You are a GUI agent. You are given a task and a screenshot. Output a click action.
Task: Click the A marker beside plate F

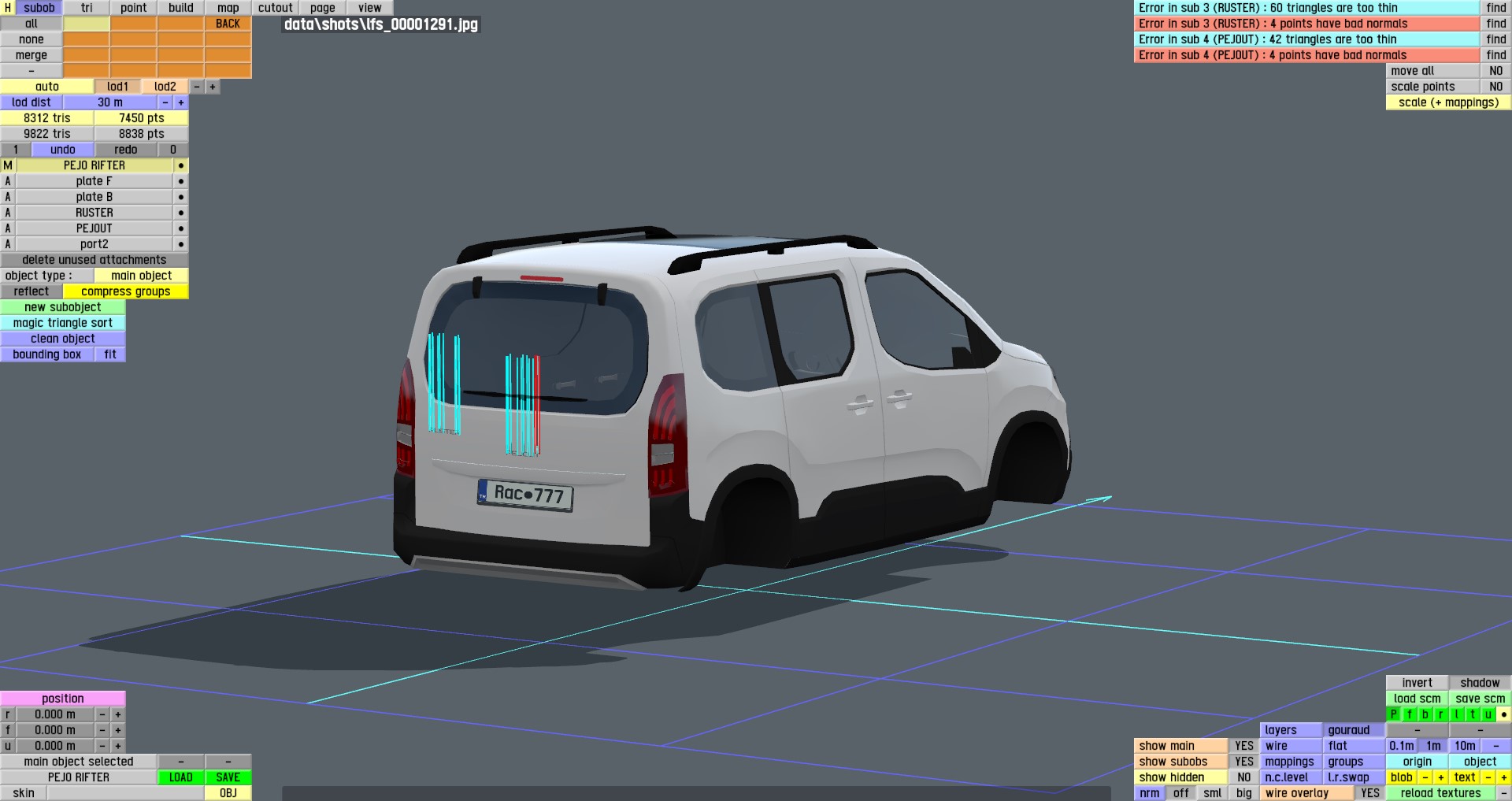tap(8, 181)
